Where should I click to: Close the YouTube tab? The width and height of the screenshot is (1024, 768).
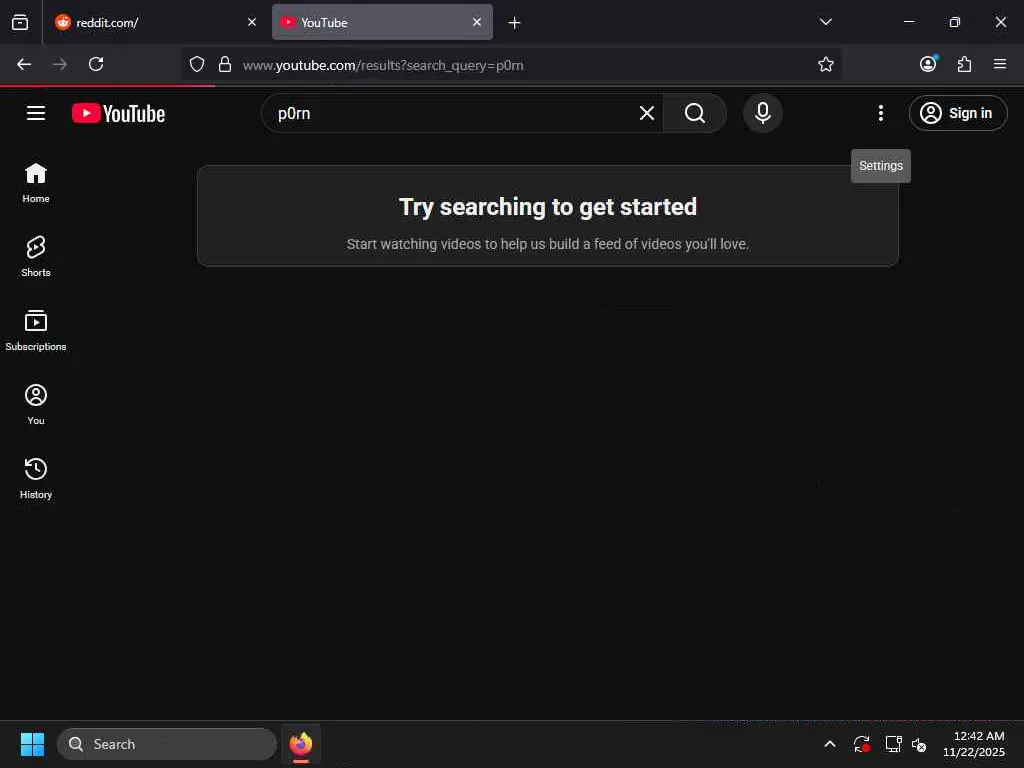coord(477,22)
